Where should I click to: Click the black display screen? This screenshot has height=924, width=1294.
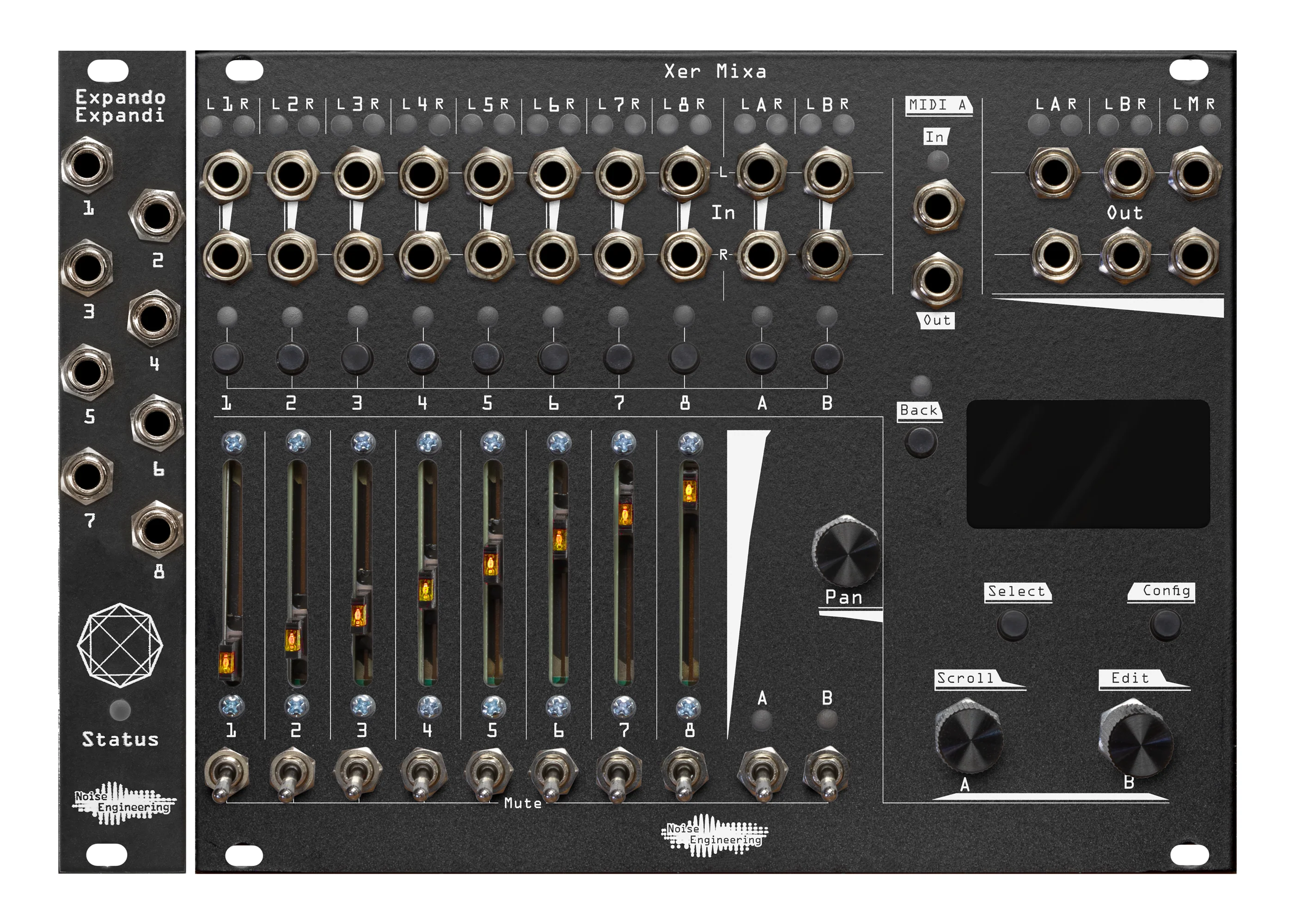pyautogui.click(x=1088, y=464)
